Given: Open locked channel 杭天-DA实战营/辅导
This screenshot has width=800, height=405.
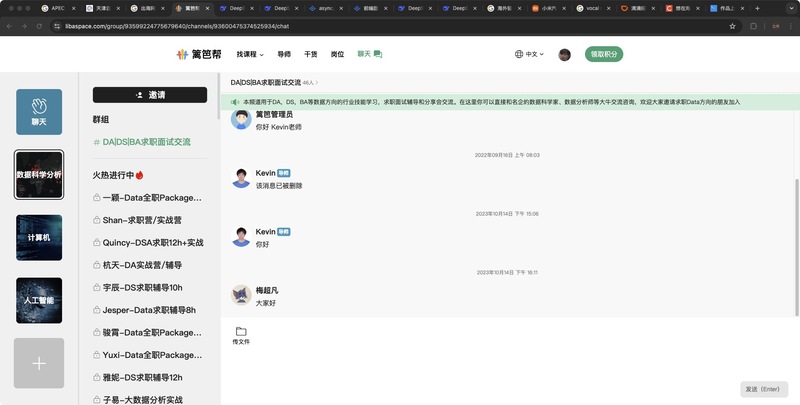Looking at the screenshot, I should click(x=137, y=265).
